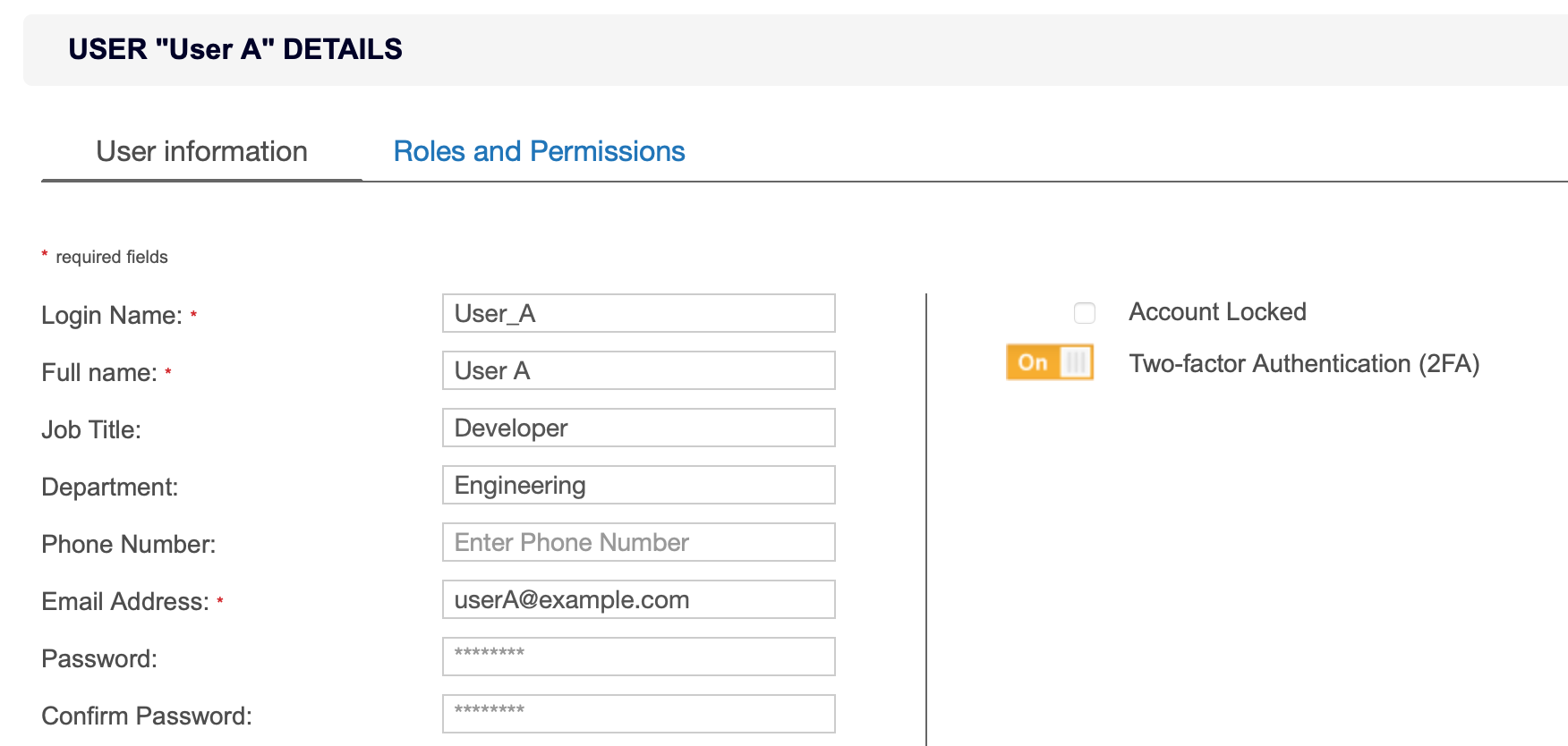Click the "Phone Number:" field label

point(129,545)
